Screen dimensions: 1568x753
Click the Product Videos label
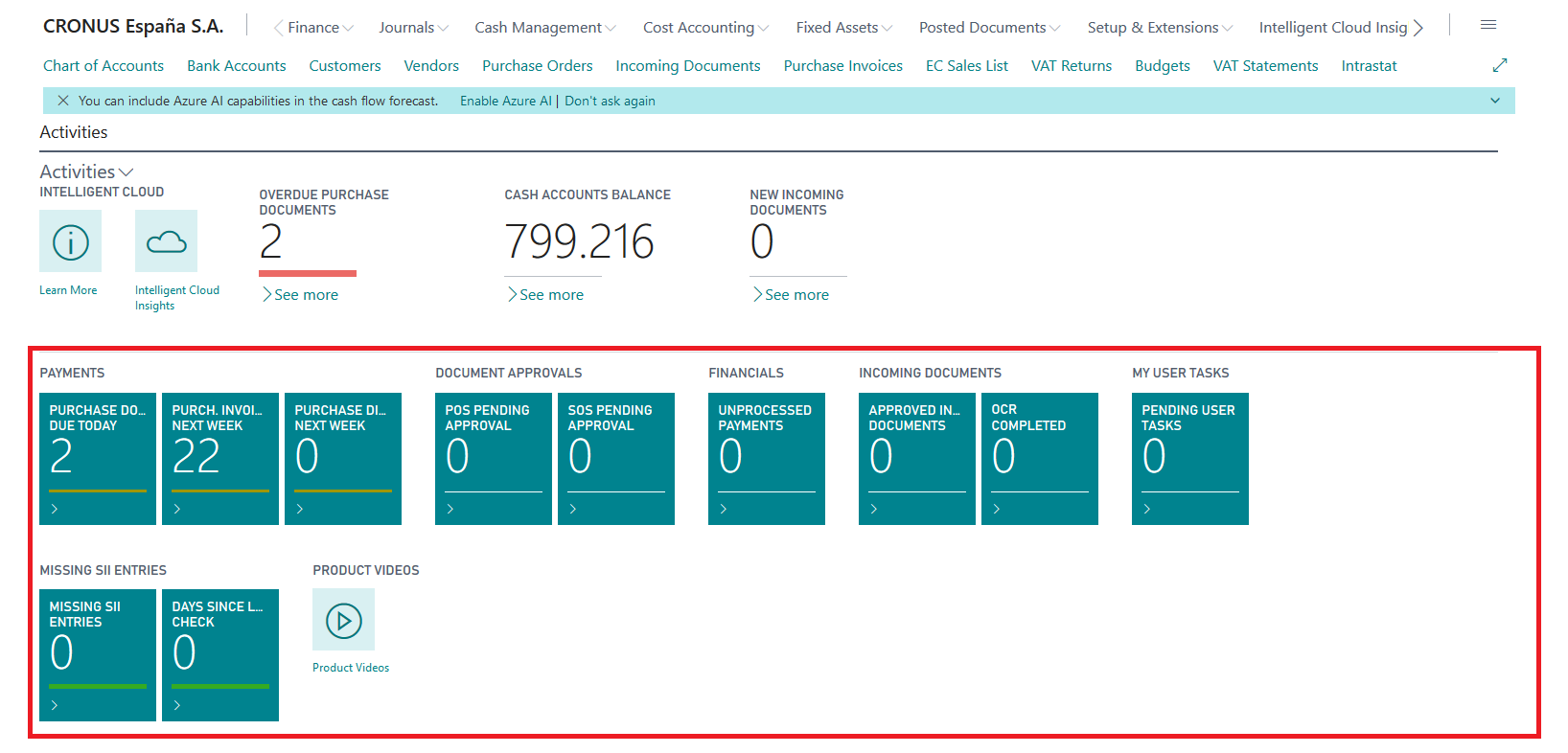click(351, 668)
